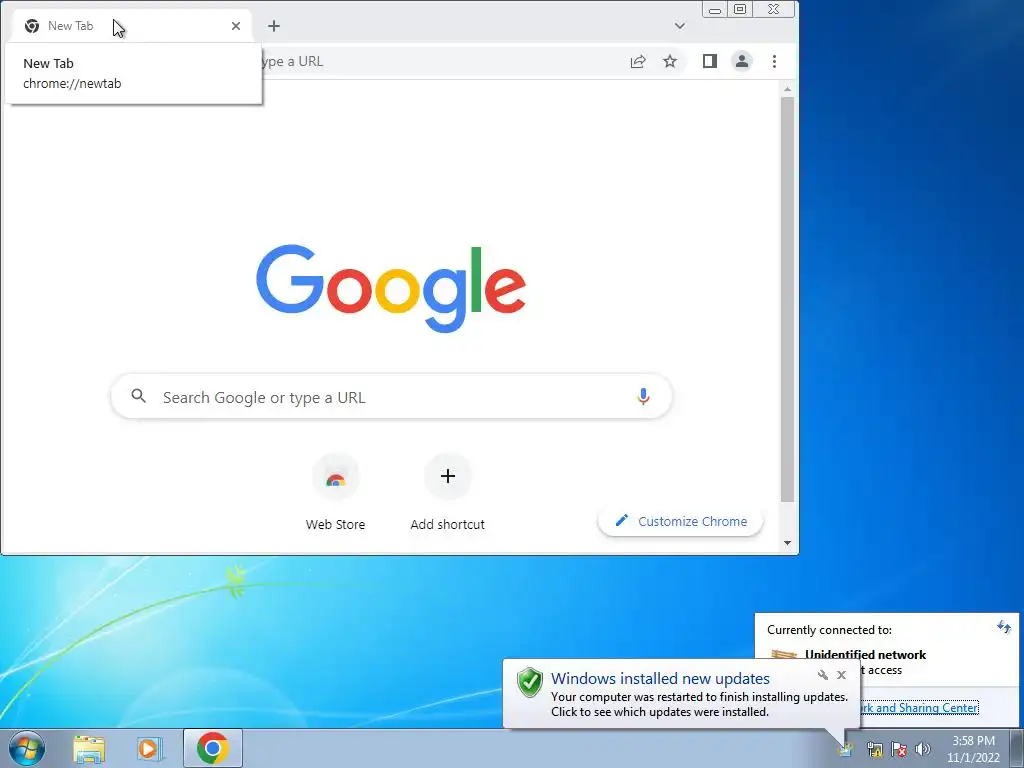Screen dimensions: 1024x768
Task: Close the New Tab tab
Action: click(x=236, y=26)
